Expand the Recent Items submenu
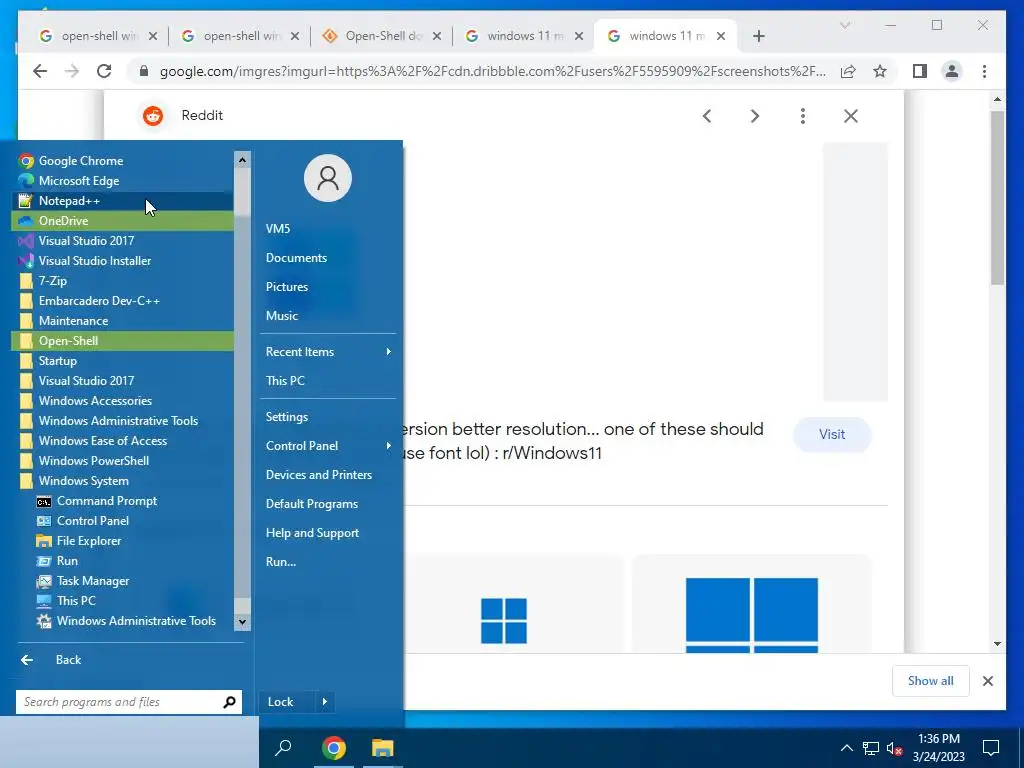 pos(328,352)
